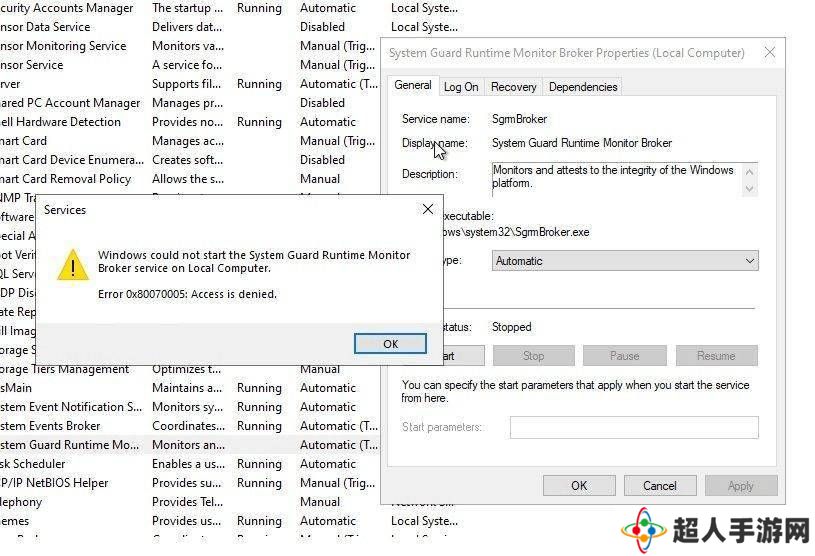Select the Smart Card Device Enumeration service
Screen dimensions: 815x556
190,160
